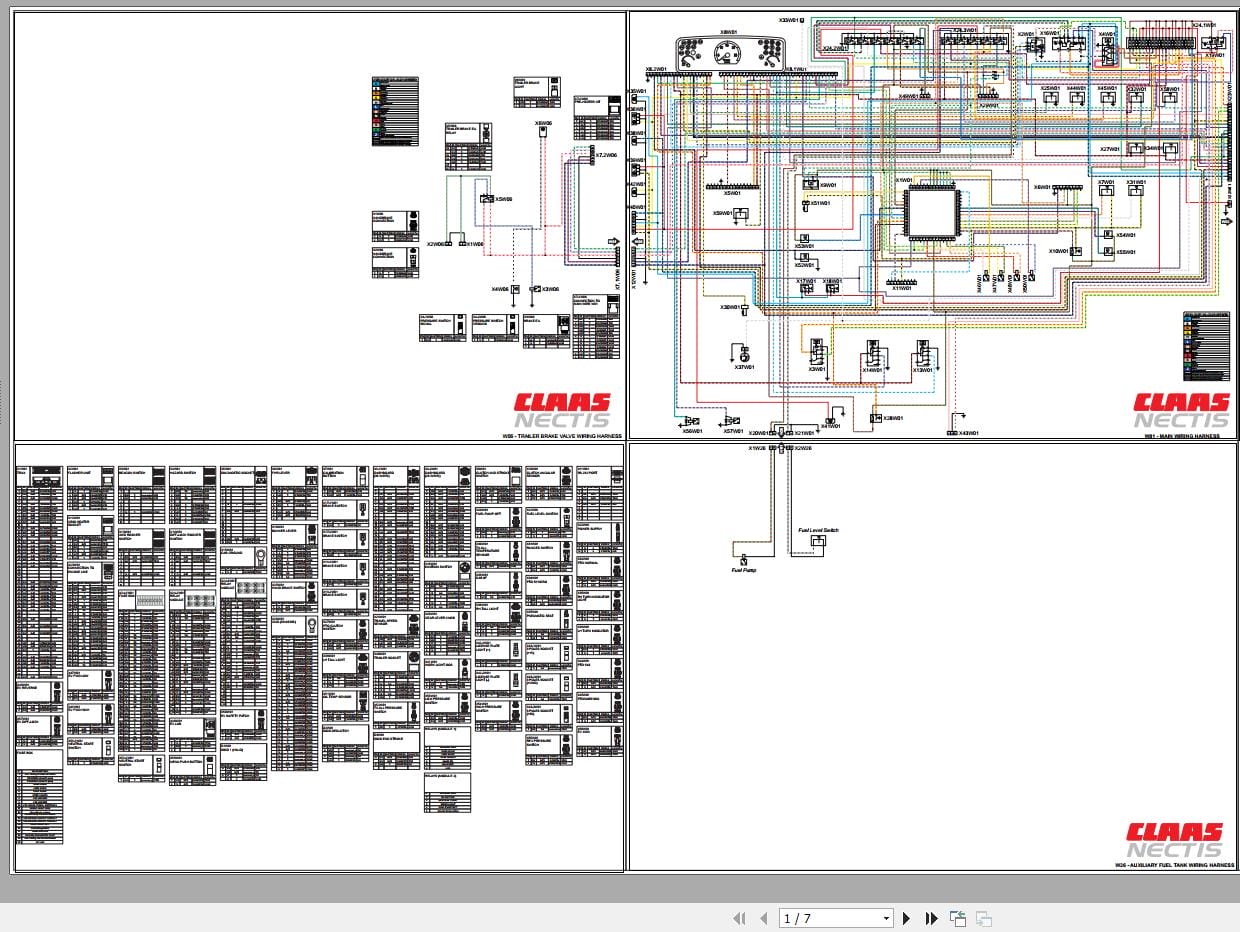
Task: Click the wire colour legend on trailer brake diagram
Action: click(394, 112)
